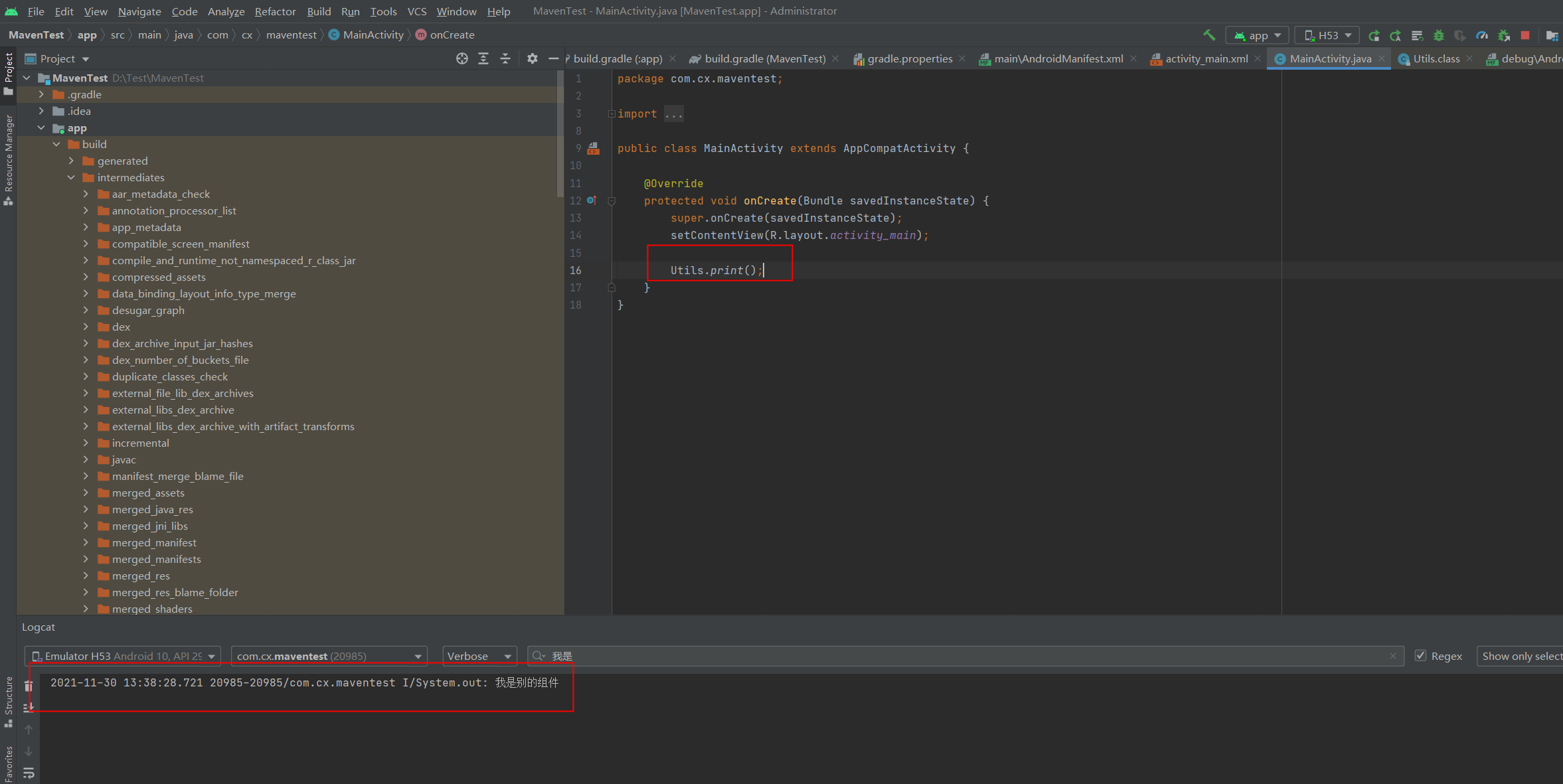Open Project panel settings gear
This screenshot has width=1563, height=784.
pos(532,58)
